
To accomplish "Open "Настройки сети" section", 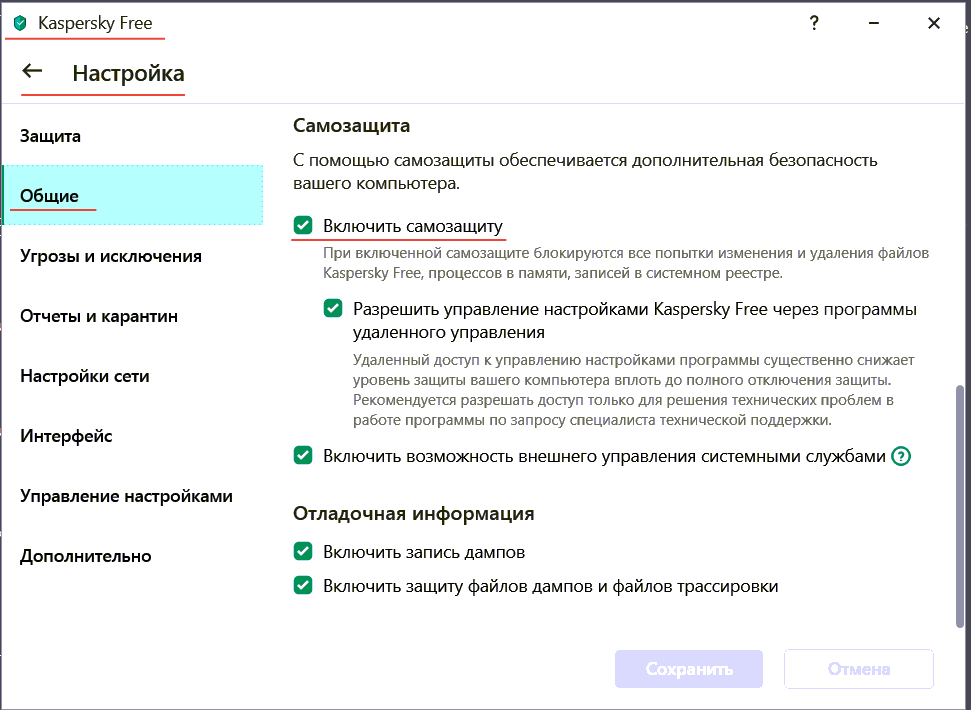I will click(x=133, y=376).
